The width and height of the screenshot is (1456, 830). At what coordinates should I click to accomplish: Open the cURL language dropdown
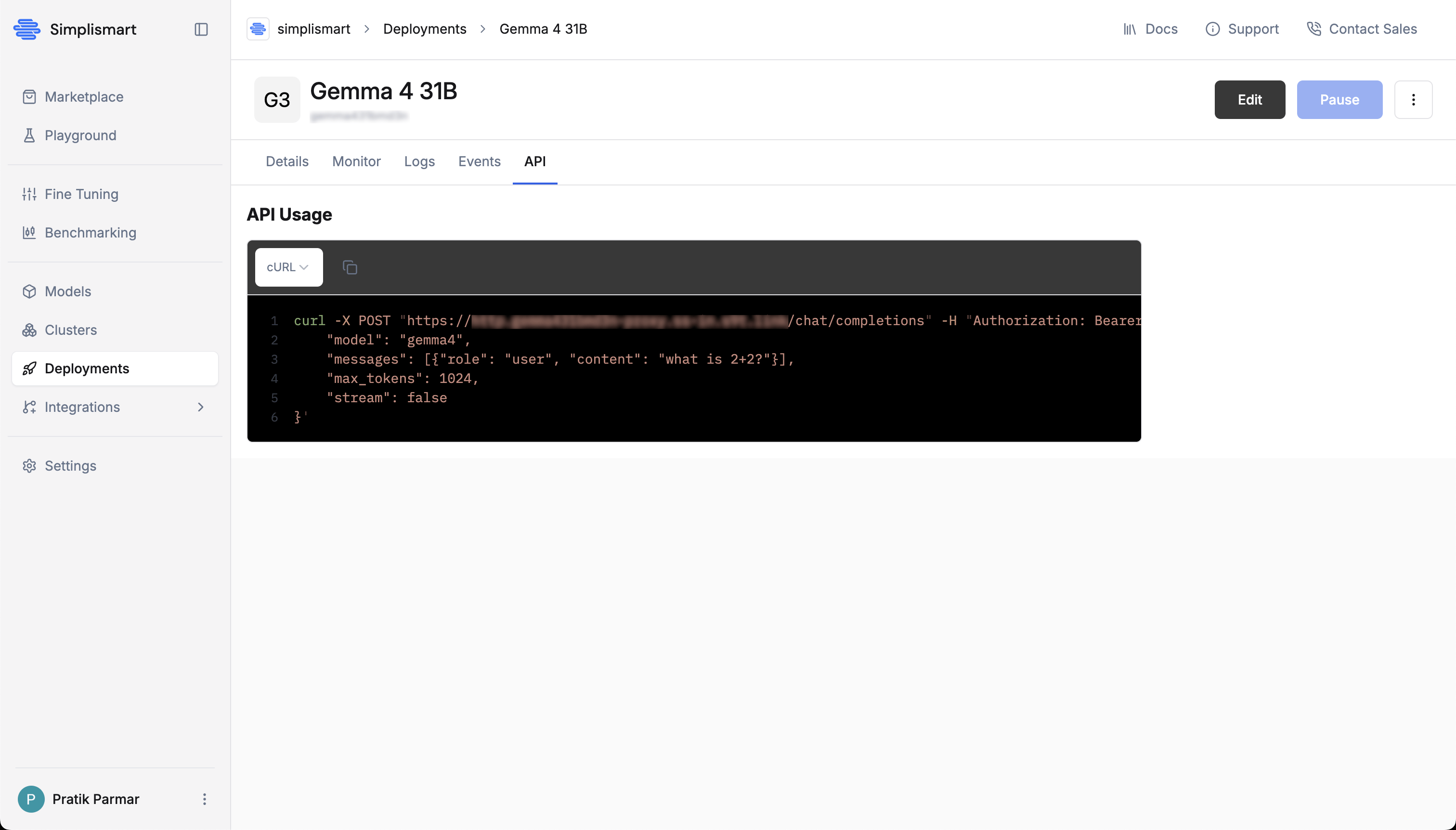(x=289, y=267)
